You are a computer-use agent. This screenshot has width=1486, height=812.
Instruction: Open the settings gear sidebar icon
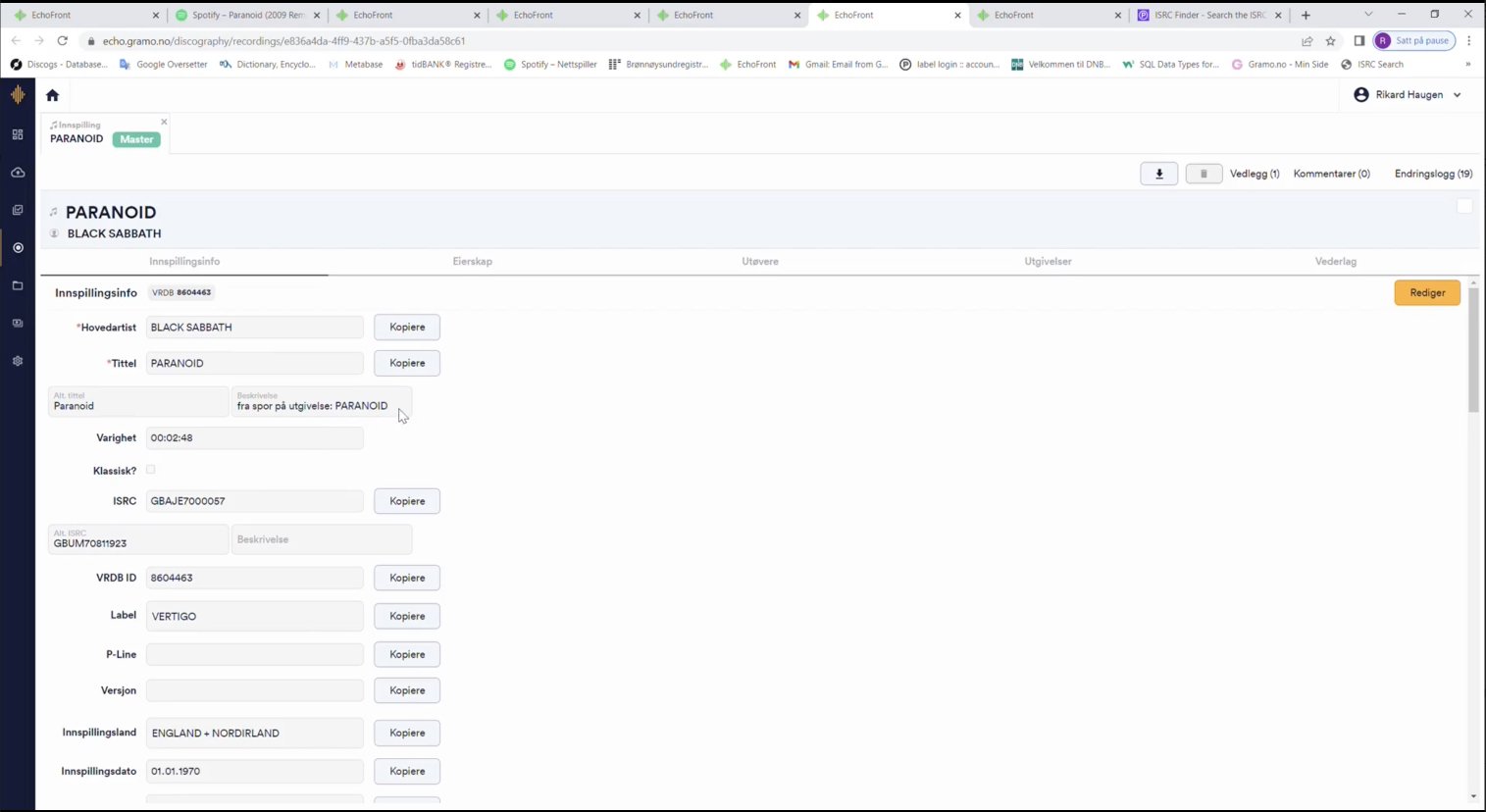[x=18, y=361]
